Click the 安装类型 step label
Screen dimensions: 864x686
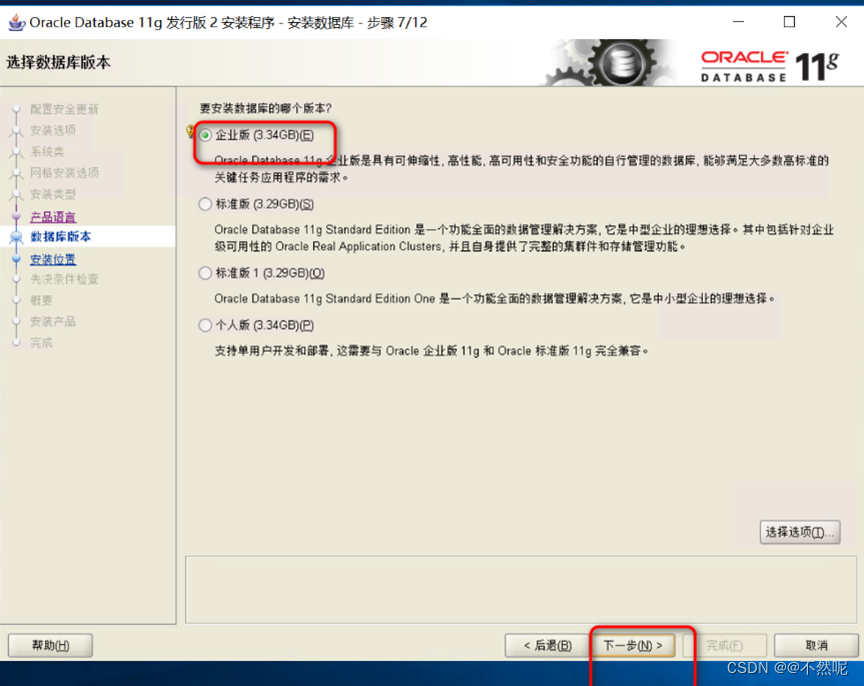click(x=53, y=194)
